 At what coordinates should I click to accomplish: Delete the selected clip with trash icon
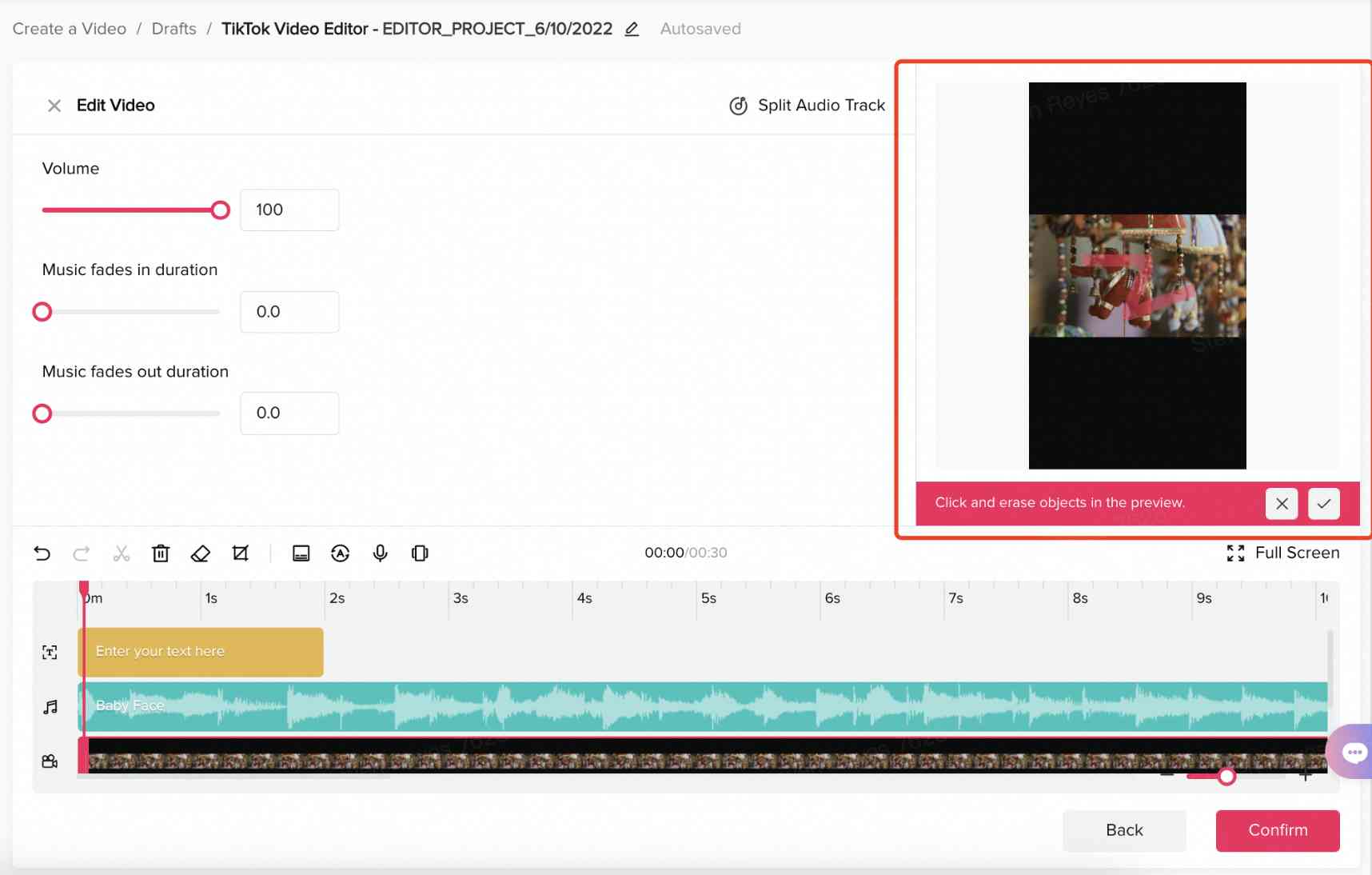161,553
